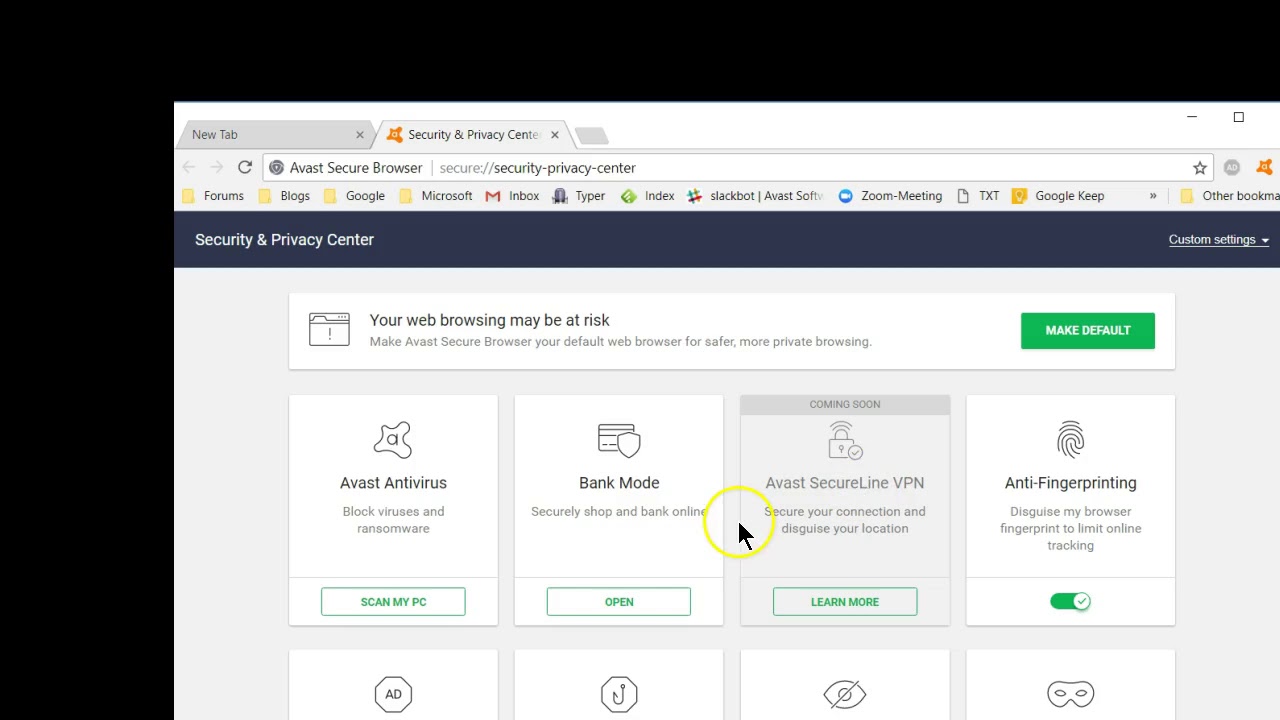
Task: Switch to the New Tab tab
Action: pyautogui.click(x=275, y=134)
